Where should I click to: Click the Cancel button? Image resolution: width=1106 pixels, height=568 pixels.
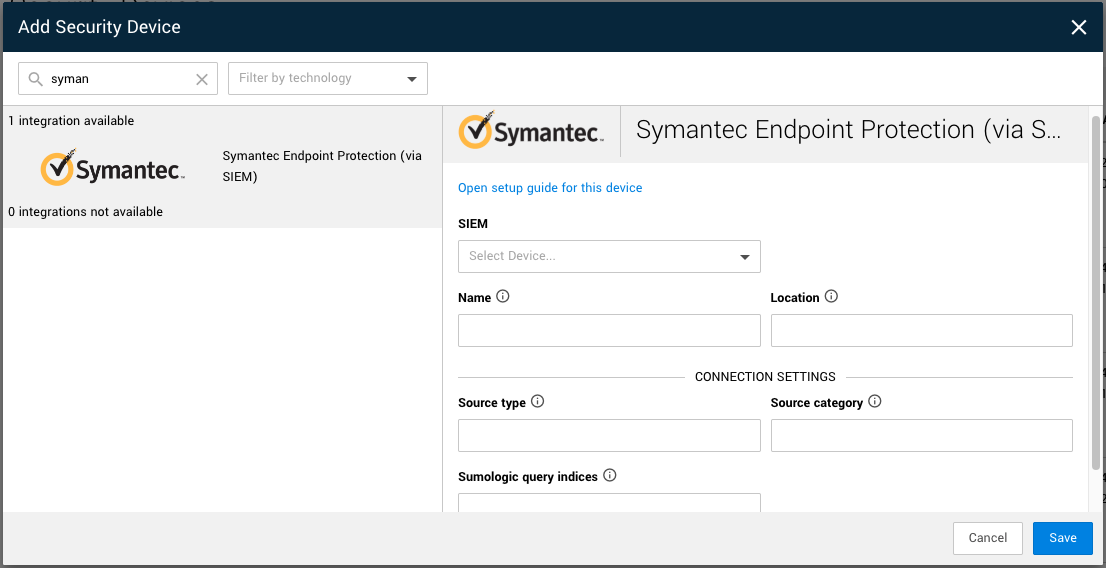click(988, 538)
